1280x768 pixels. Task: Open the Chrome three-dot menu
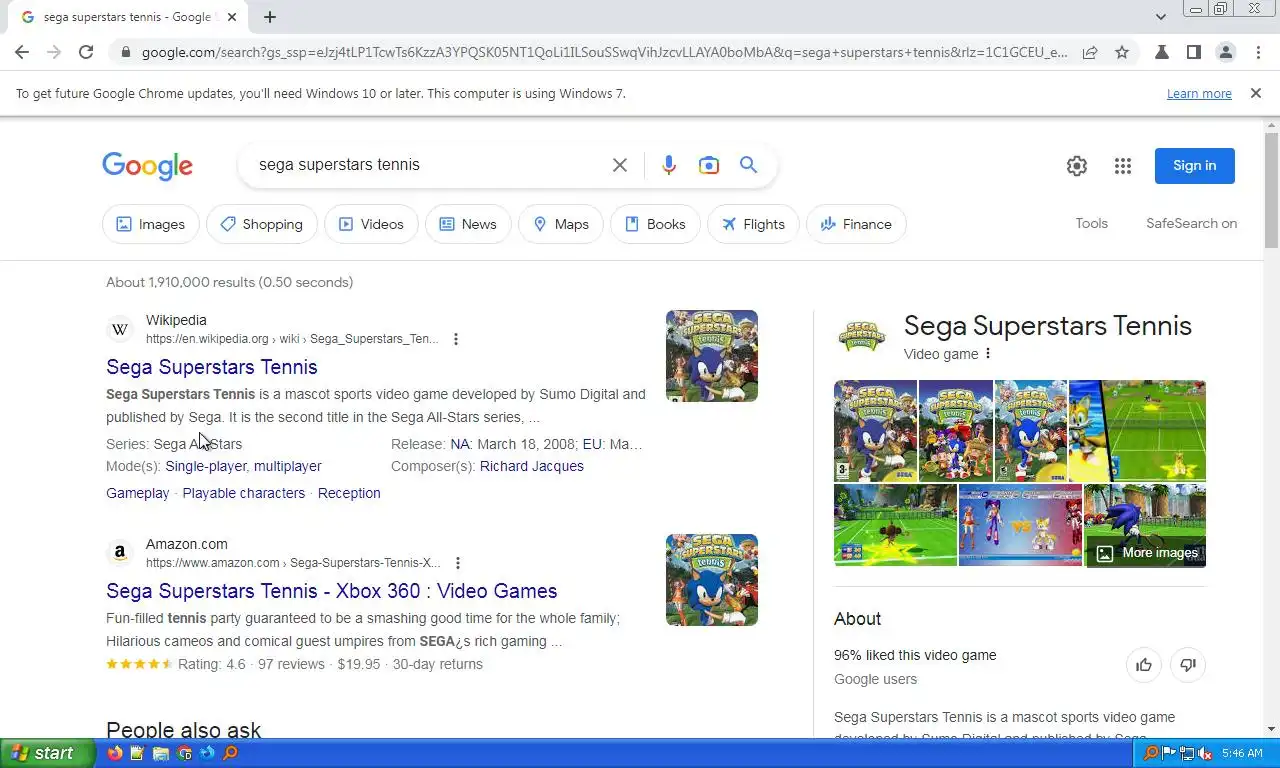1258,52
